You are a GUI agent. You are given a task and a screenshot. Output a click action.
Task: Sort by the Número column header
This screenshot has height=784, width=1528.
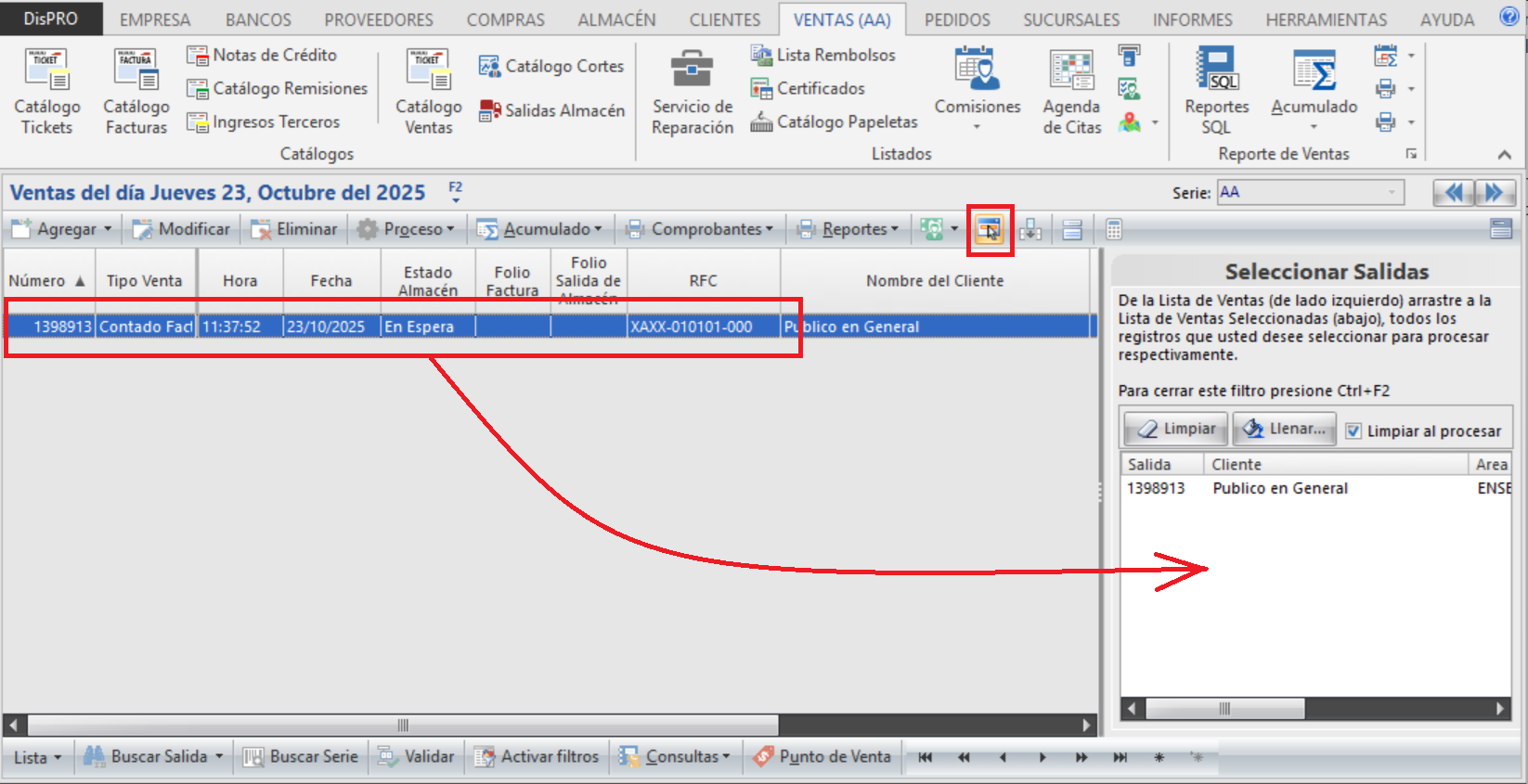(x=37, y=281)
